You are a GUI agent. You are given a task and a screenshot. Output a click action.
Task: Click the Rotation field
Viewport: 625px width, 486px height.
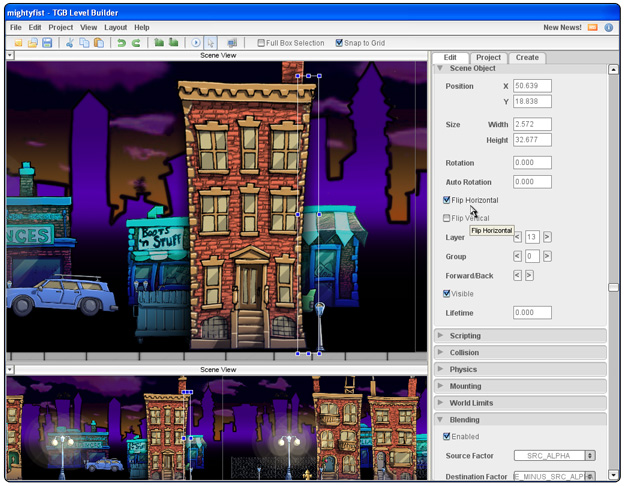[532, 162]
